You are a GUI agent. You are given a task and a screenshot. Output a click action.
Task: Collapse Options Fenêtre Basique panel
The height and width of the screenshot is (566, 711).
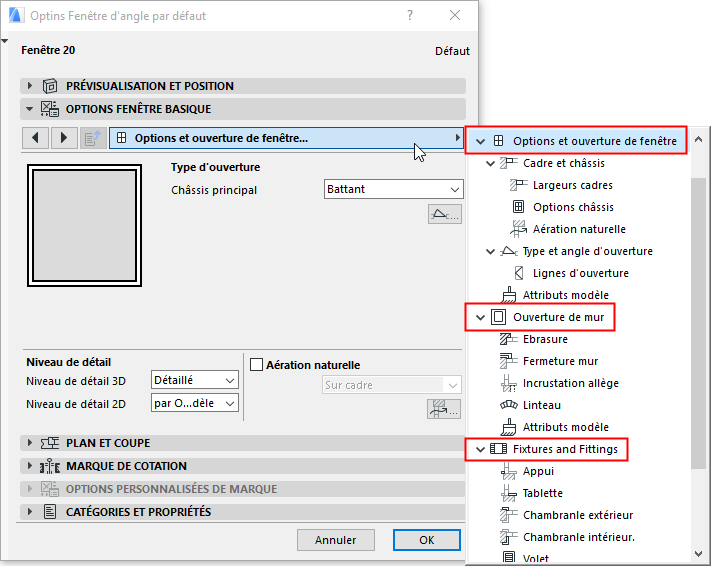[30, 109]
